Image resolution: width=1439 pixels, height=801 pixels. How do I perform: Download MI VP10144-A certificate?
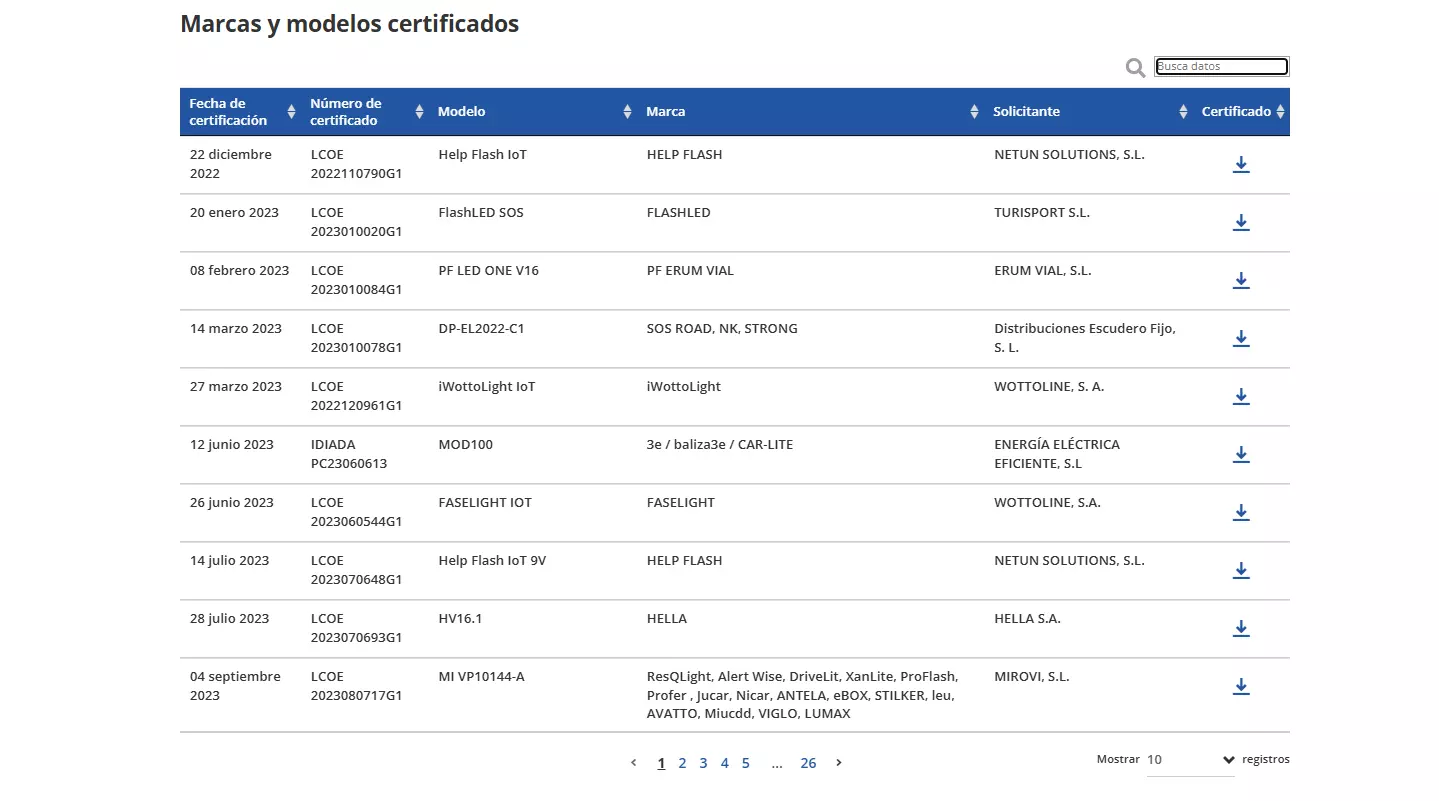click(1240, 687)
